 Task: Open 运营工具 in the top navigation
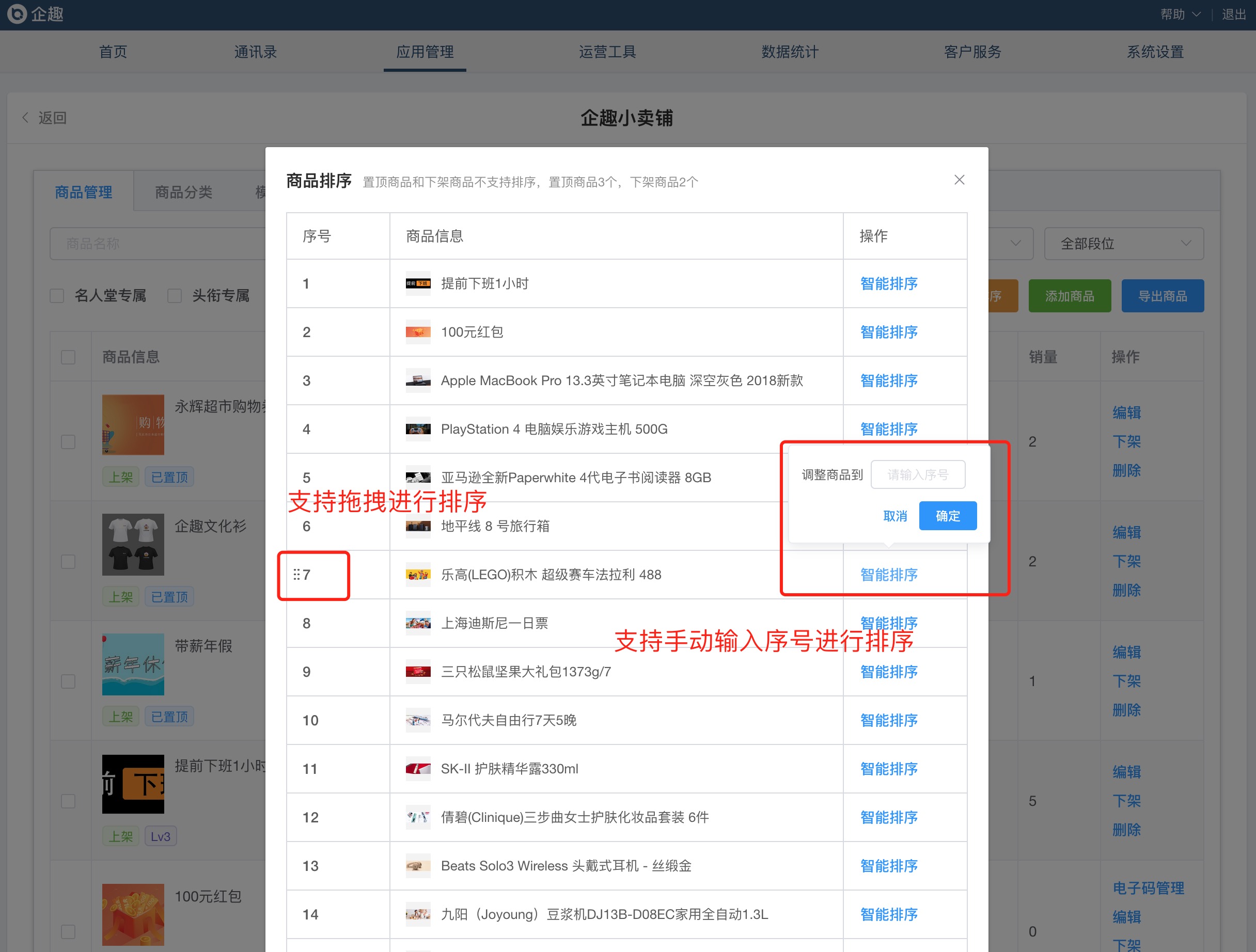pyautogui.click(x=607, y=52)
